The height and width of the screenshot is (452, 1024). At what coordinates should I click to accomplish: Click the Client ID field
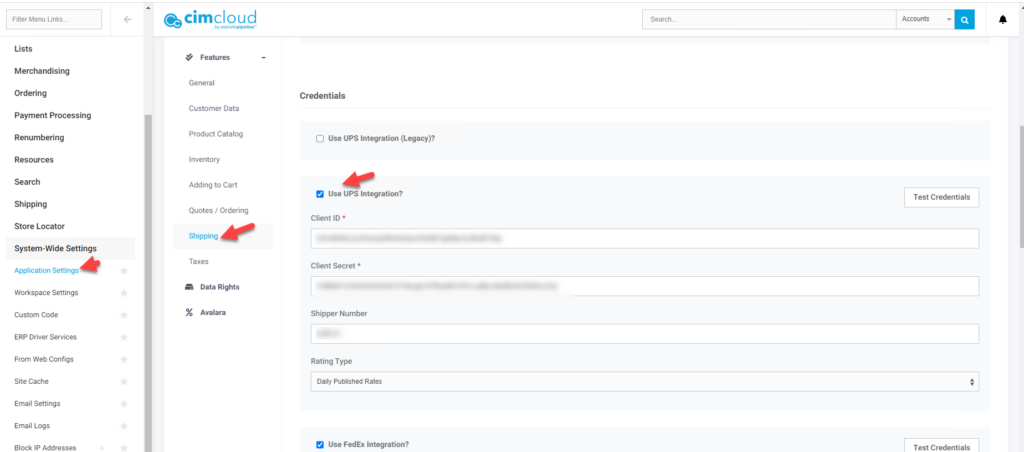pyautogui.click(x=645, y=238)
